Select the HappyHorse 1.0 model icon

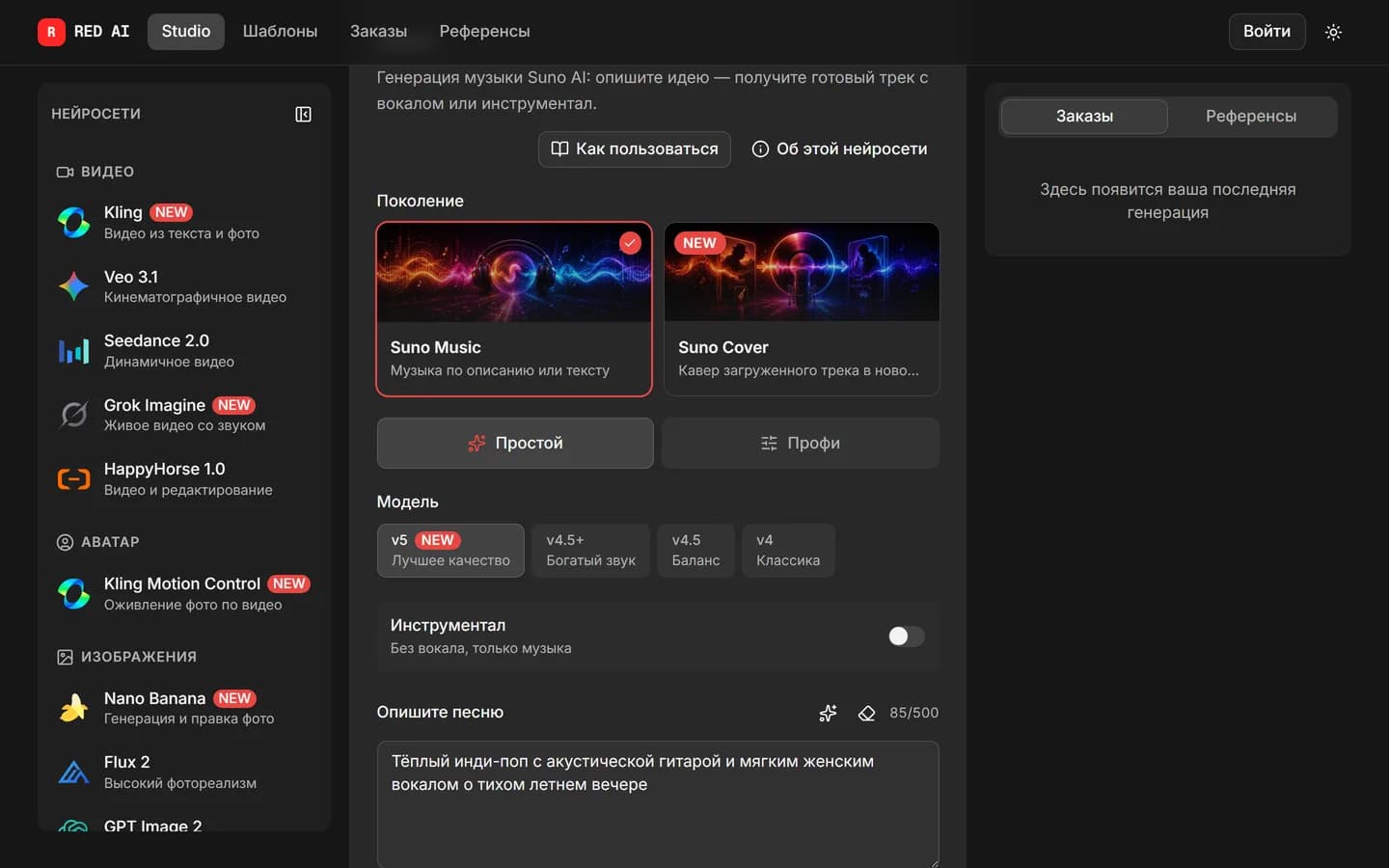point(73,479)
